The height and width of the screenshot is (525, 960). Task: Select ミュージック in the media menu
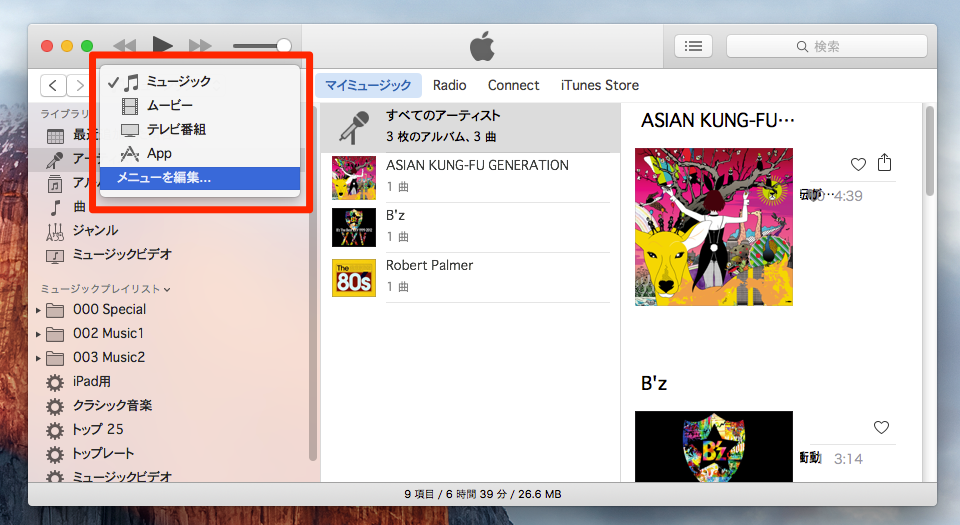click(x=200, y=81)
